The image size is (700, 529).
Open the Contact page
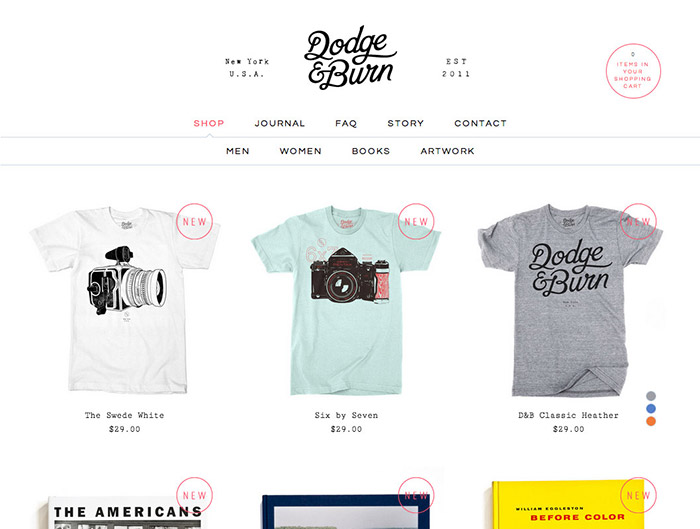click(x=480, y=123)
